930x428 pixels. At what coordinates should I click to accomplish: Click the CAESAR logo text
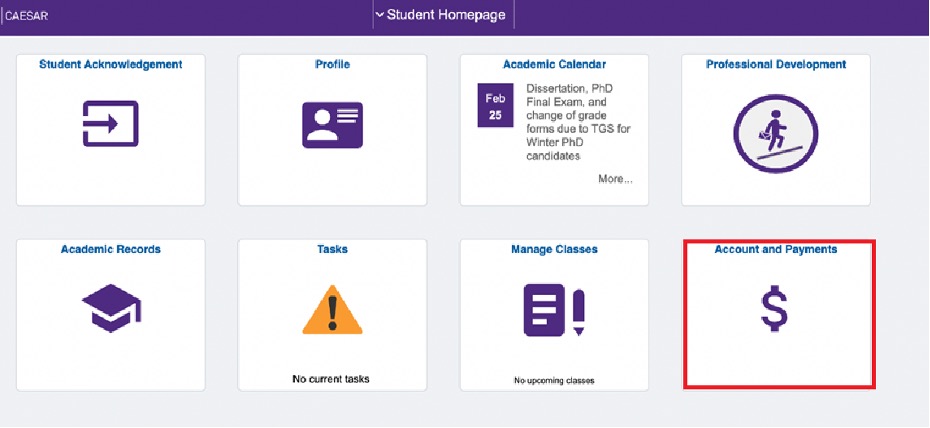tap(26, 16)
